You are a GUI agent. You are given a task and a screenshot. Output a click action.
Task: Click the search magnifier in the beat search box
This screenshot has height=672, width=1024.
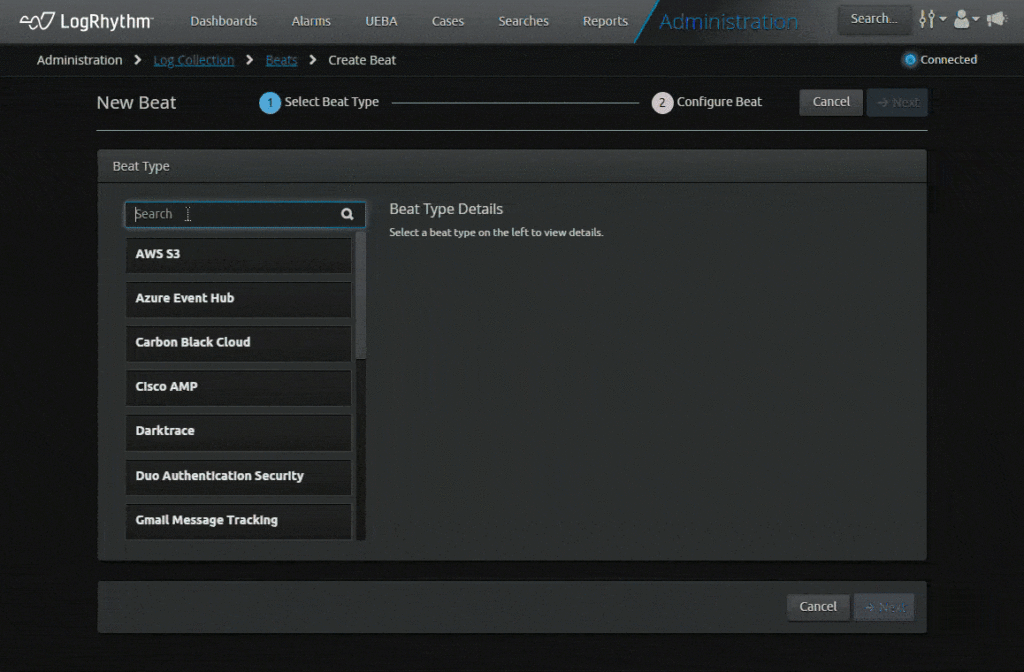[347, 213]
